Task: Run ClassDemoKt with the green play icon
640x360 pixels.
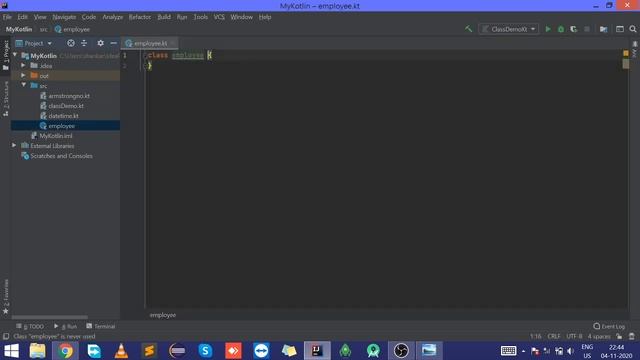Action: (x=548, y=29)
